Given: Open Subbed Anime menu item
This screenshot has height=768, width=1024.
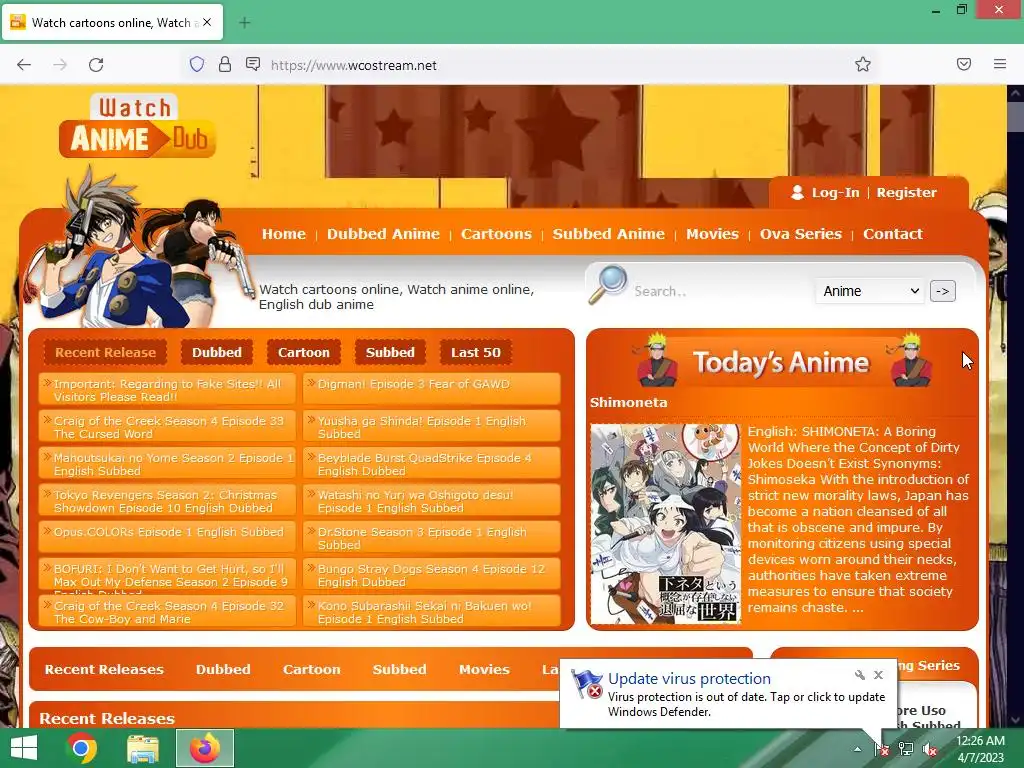Looking at the screenshot, I should (609, 234).
